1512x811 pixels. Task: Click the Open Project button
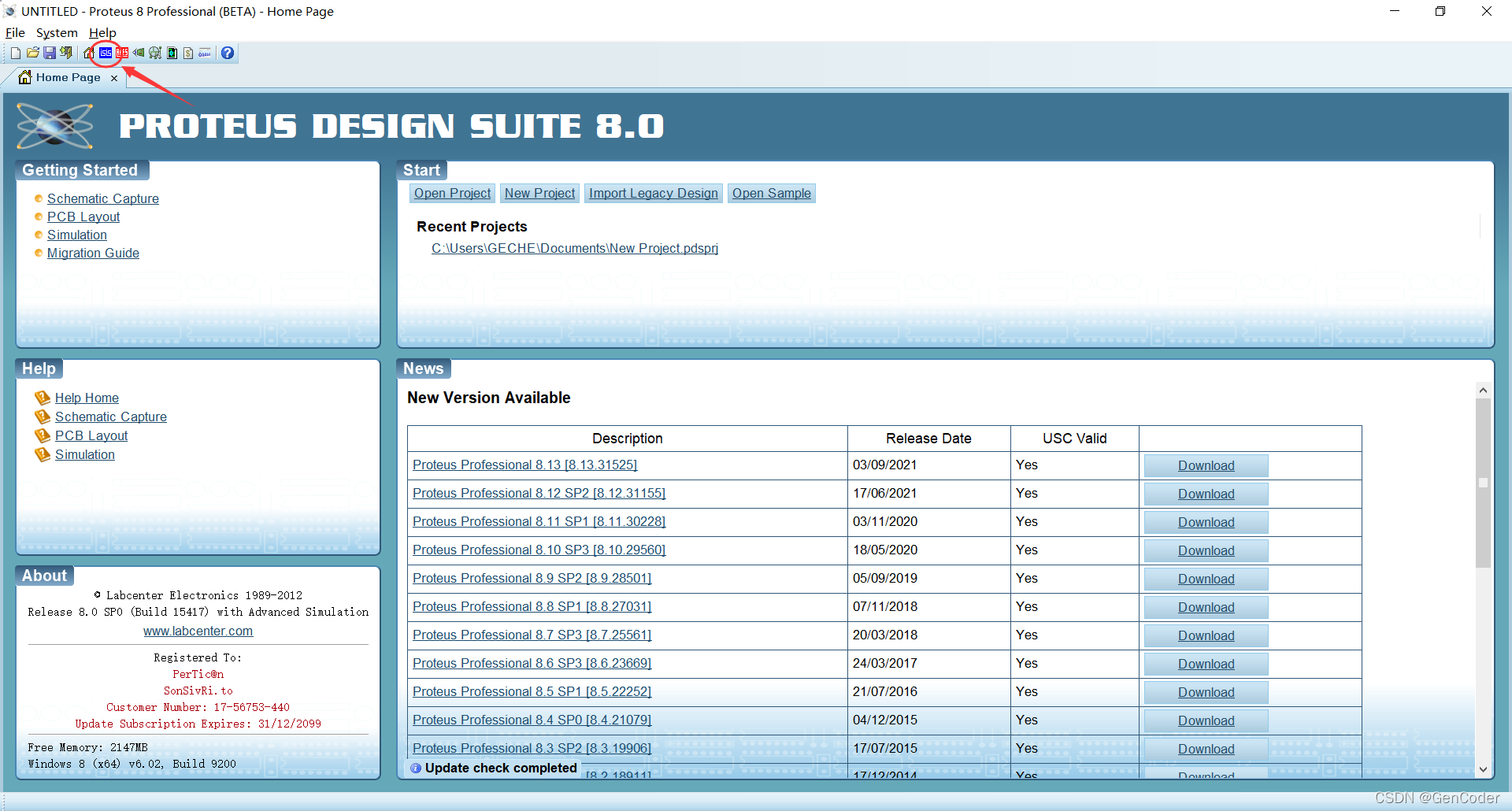[x=453, y=193]
